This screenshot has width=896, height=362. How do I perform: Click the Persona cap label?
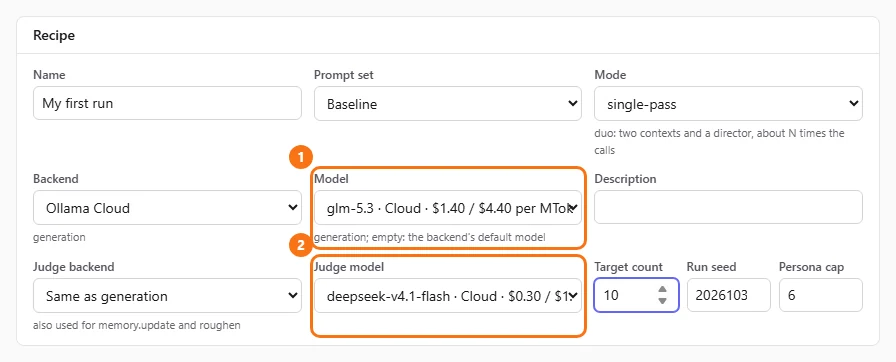tap(811, 267)
